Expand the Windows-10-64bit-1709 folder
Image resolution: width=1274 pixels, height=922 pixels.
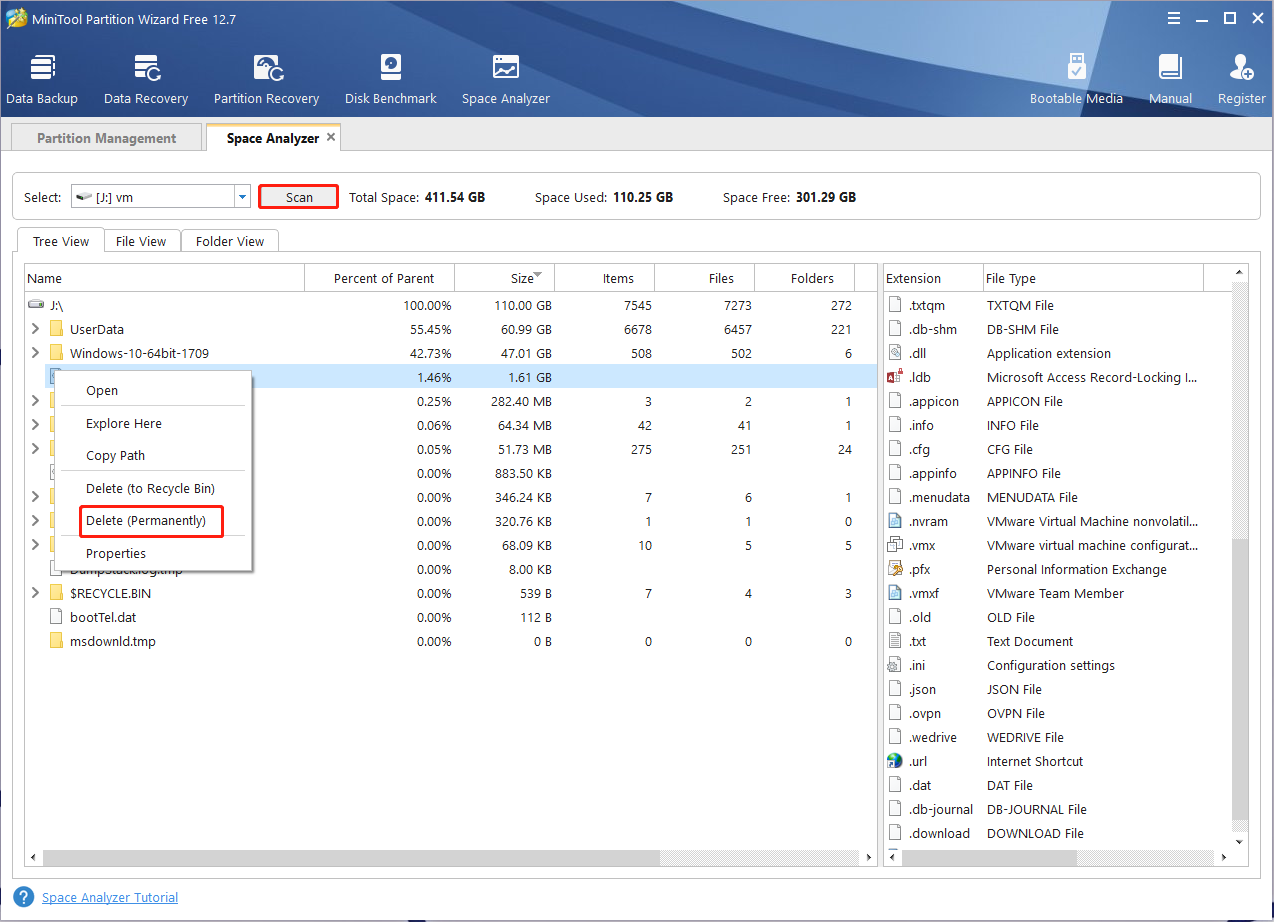tap(35, 352)
